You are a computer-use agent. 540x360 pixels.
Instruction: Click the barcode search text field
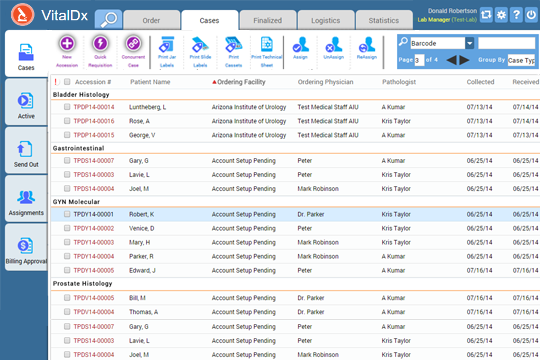click(507, 43)
